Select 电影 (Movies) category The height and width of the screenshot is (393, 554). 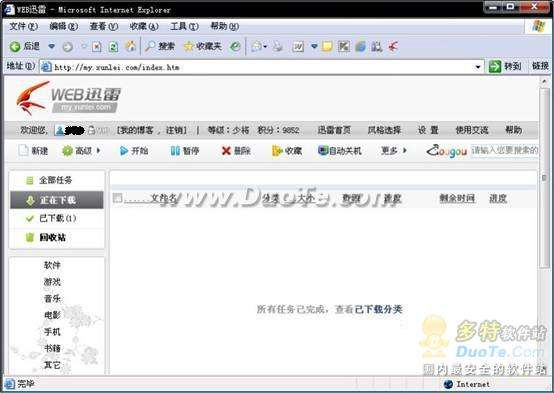click(52, 315)
